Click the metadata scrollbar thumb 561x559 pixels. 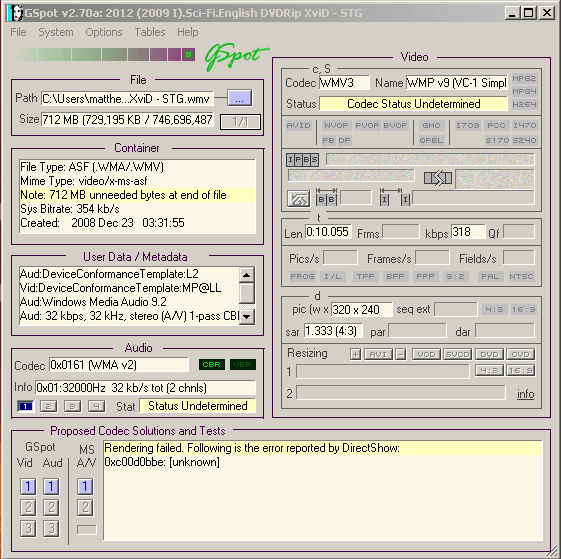point(247,293)
